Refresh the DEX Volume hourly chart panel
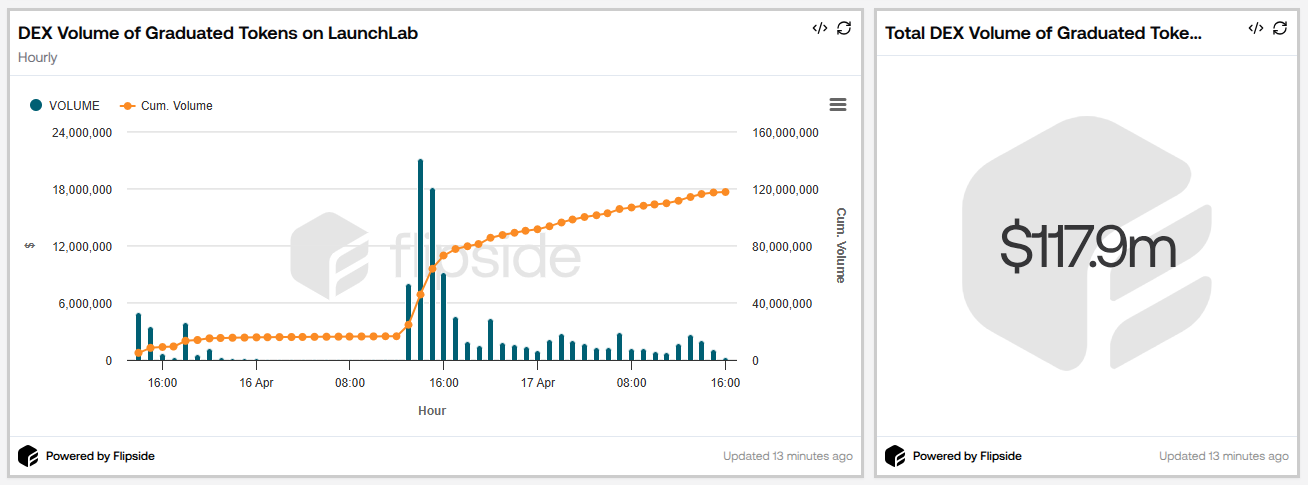This screenshot has width=1308, height=485. point(844,28)
